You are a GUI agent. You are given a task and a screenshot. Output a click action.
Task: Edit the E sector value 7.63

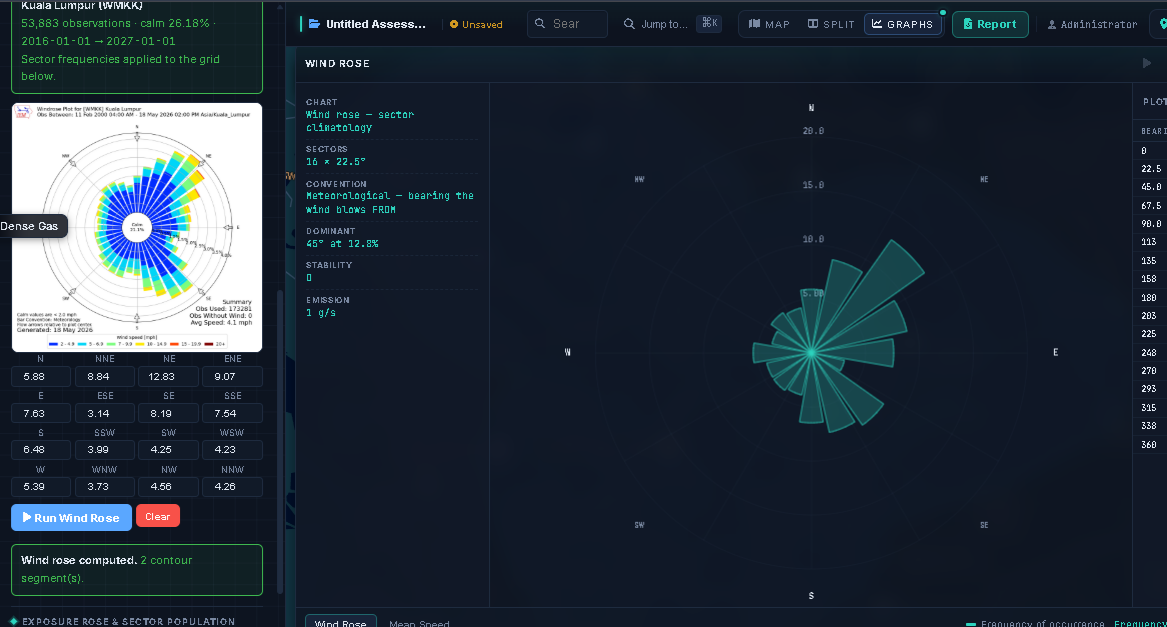(x=41, y=413)
